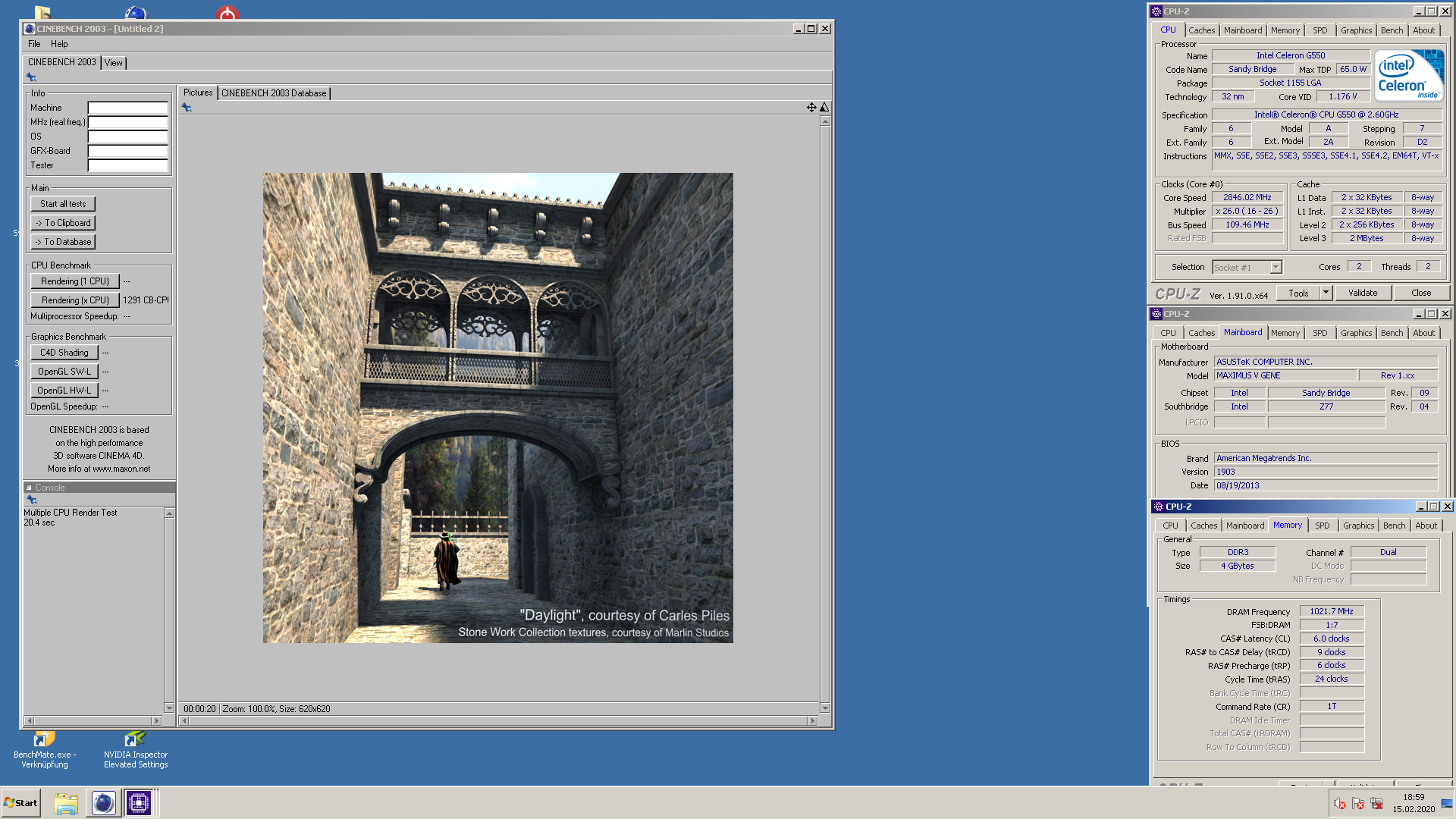Click the Cinebench taskbar icon
Screen dimensions: 1456x819
pos(103,803)
